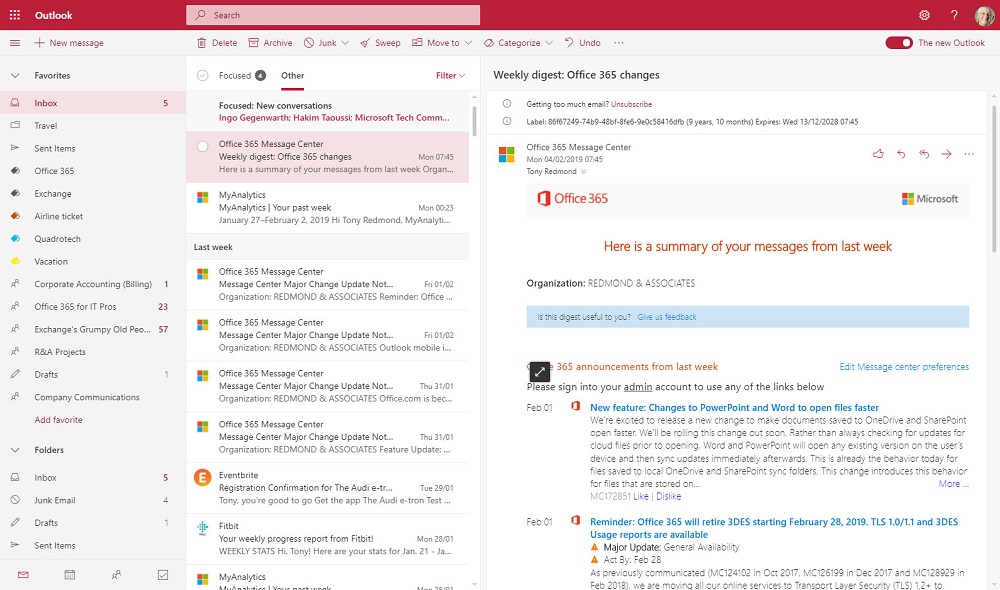Click the Delete trash icon in toolbar
The image size is (1000, 590).
pyautogui.click(x=202, y=43)
